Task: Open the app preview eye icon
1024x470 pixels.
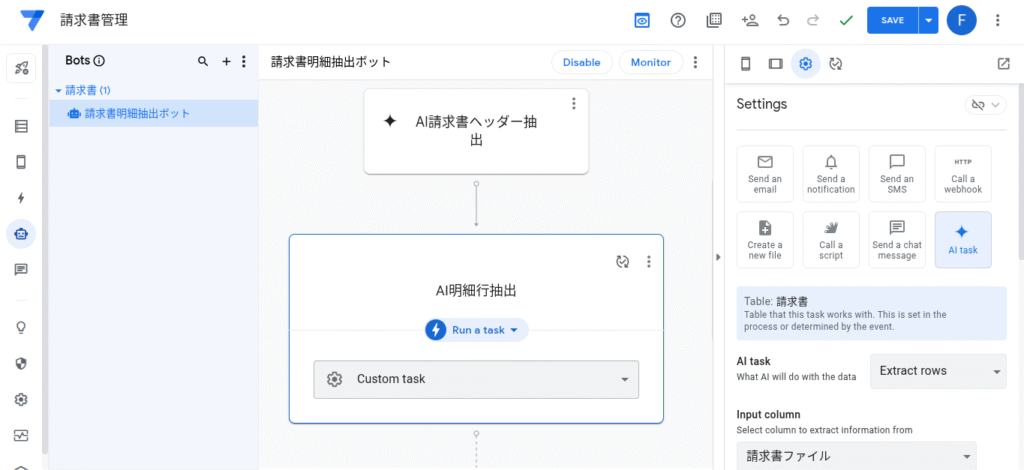Action: click(x=642, y=20)
